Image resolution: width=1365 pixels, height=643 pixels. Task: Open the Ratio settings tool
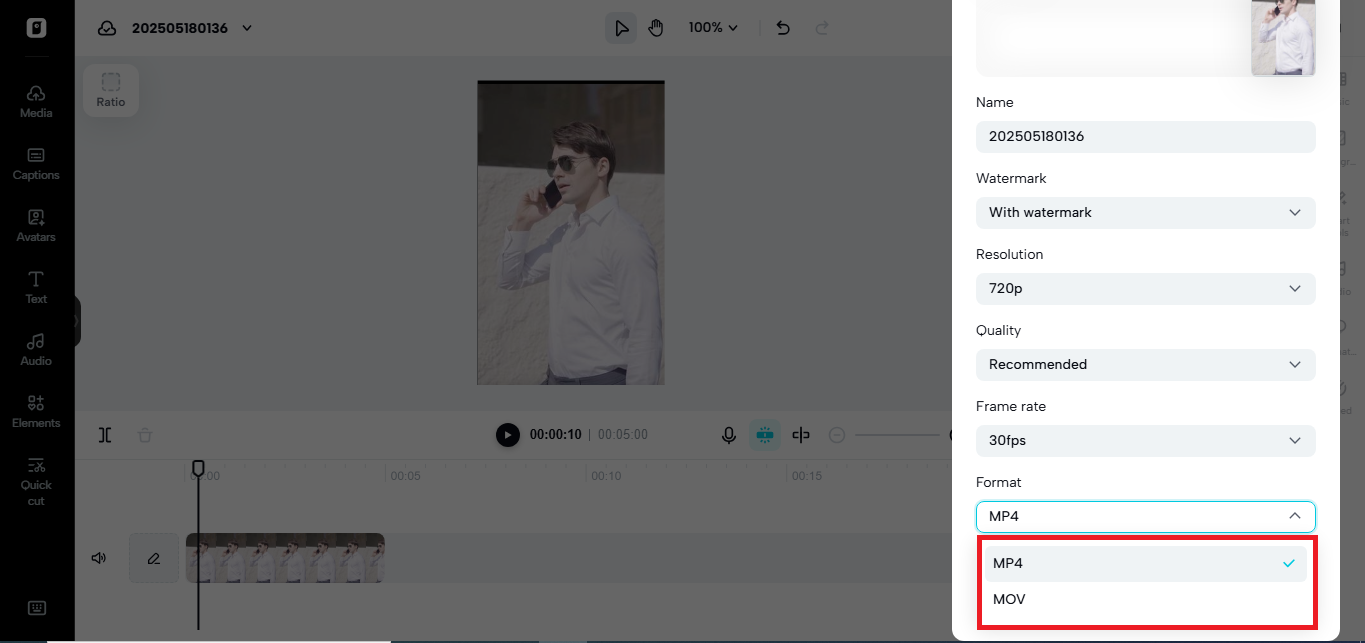[x=110, y=89]
